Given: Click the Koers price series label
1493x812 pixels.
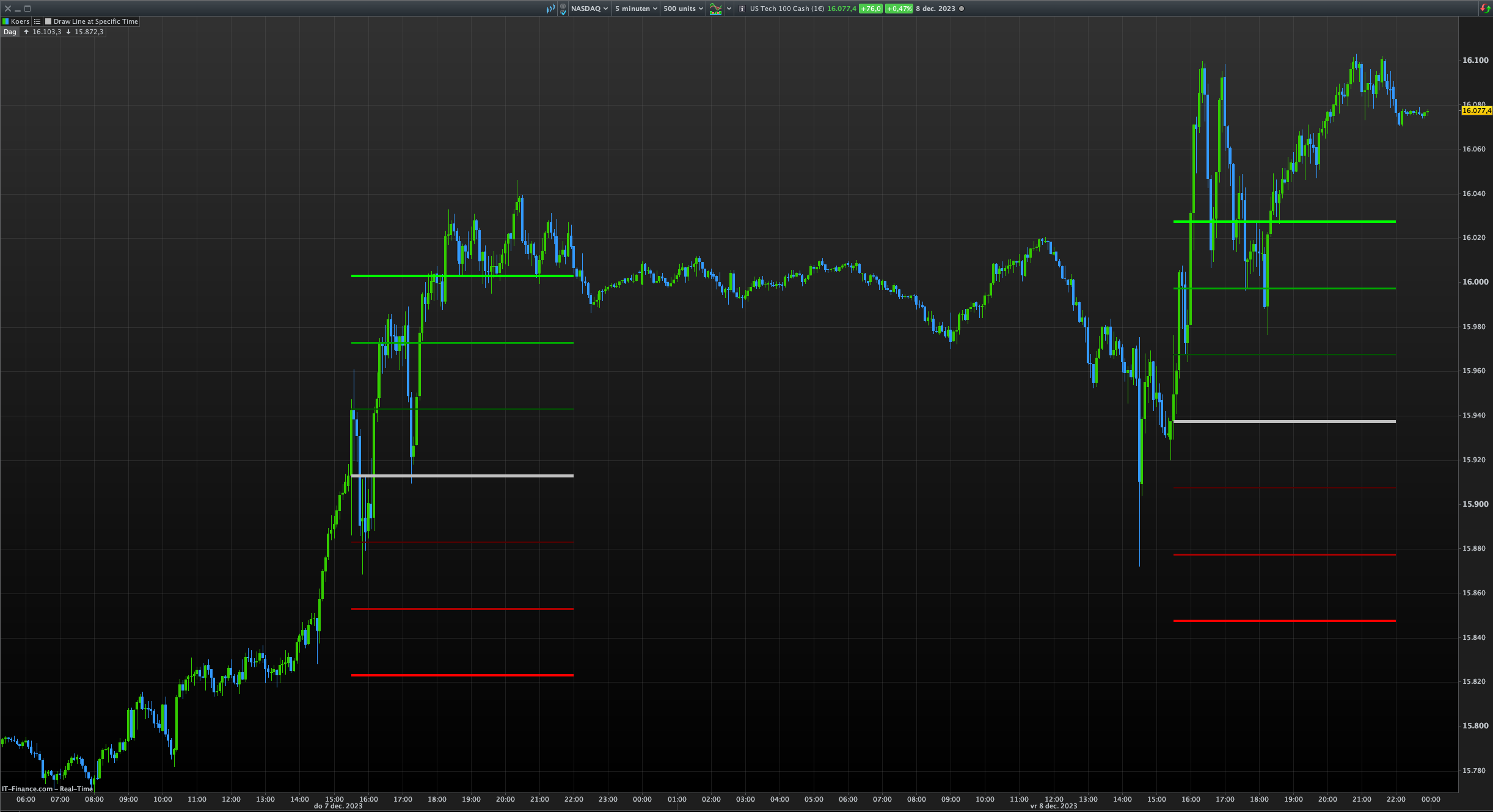Looking at the screenshot, I should pyautogui.click(x=20, y=21).
